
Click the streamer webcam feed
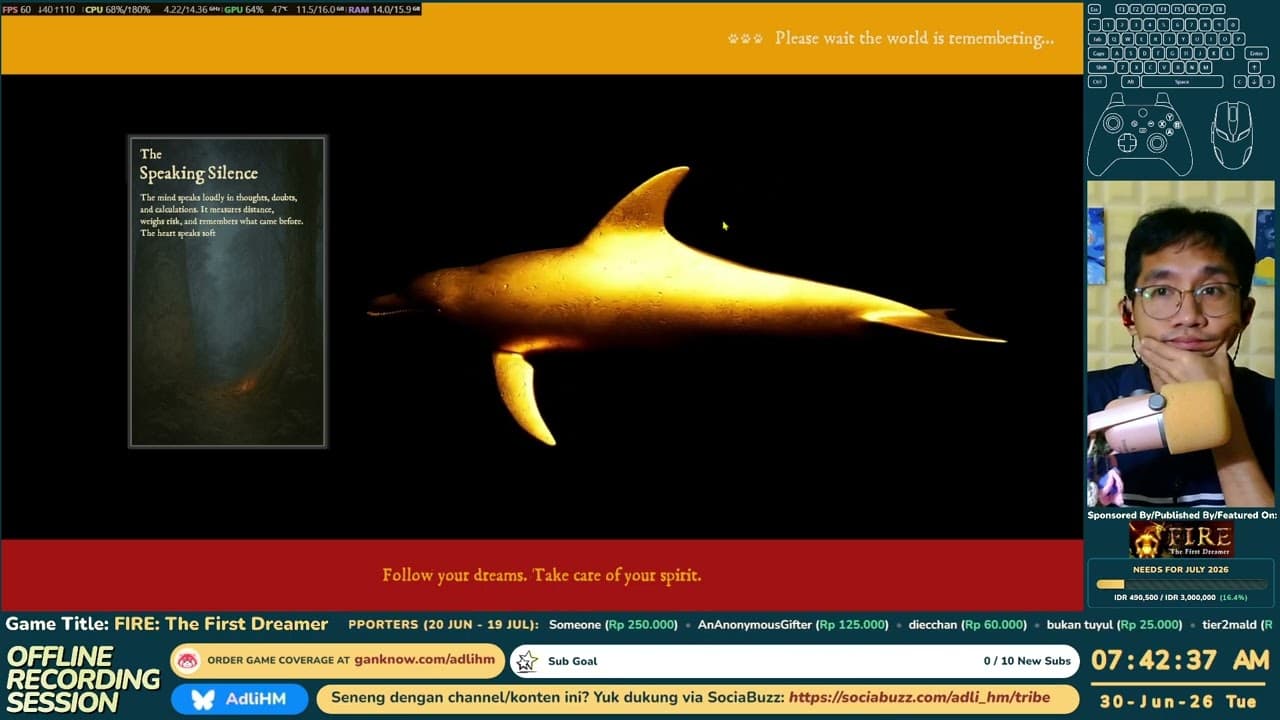[x=1181, y=344]
